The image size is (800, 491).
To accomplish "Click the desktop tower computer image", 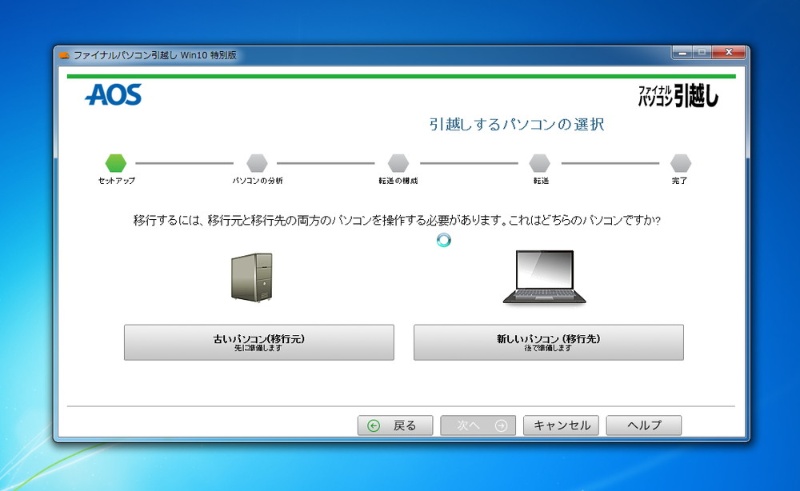I will click(x=251, y=275).
